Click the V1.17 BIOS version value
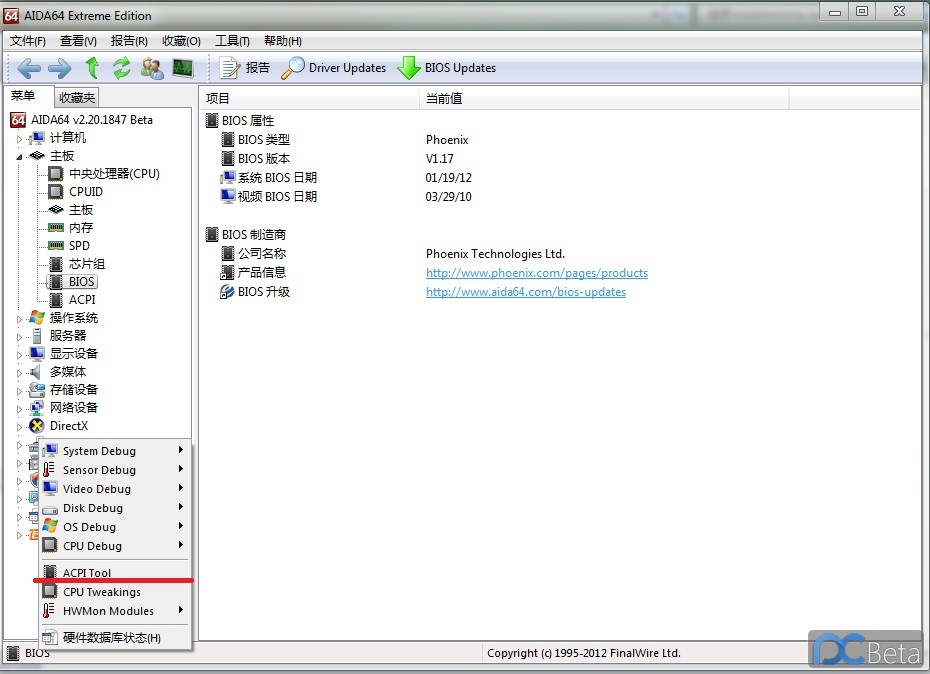This screenshot has height=674, width=930. pyautogui.click(x=439, y=159)
